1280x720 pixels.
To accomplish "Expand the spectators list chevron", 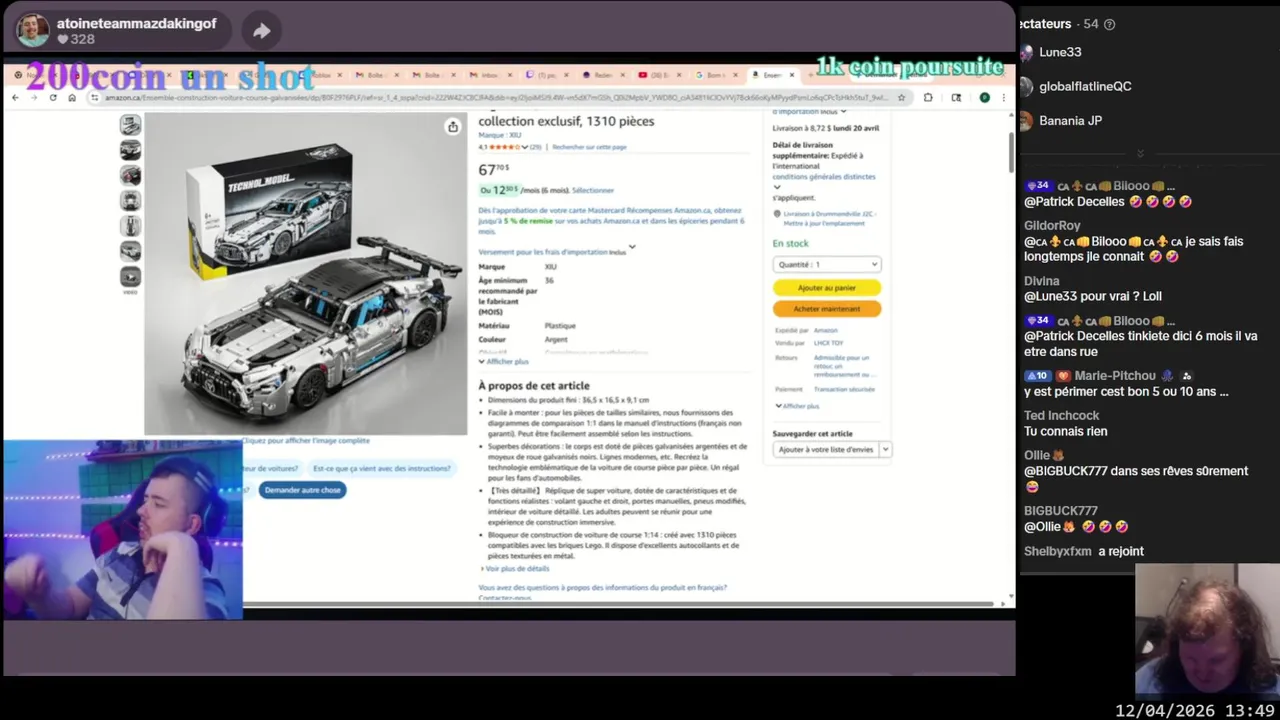I will 1140,153.
